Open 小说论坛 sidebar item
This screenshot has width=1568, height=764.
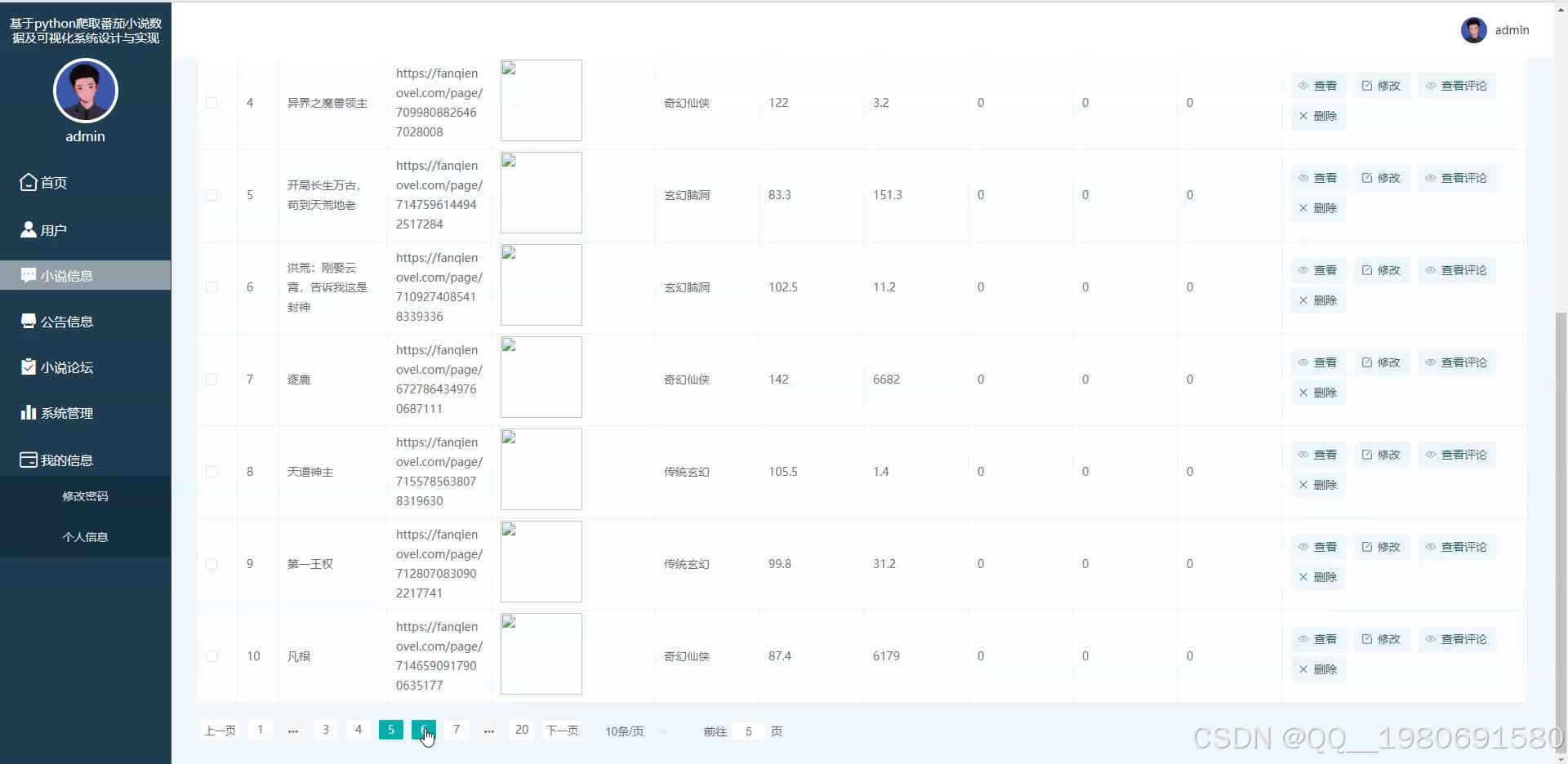85,366
